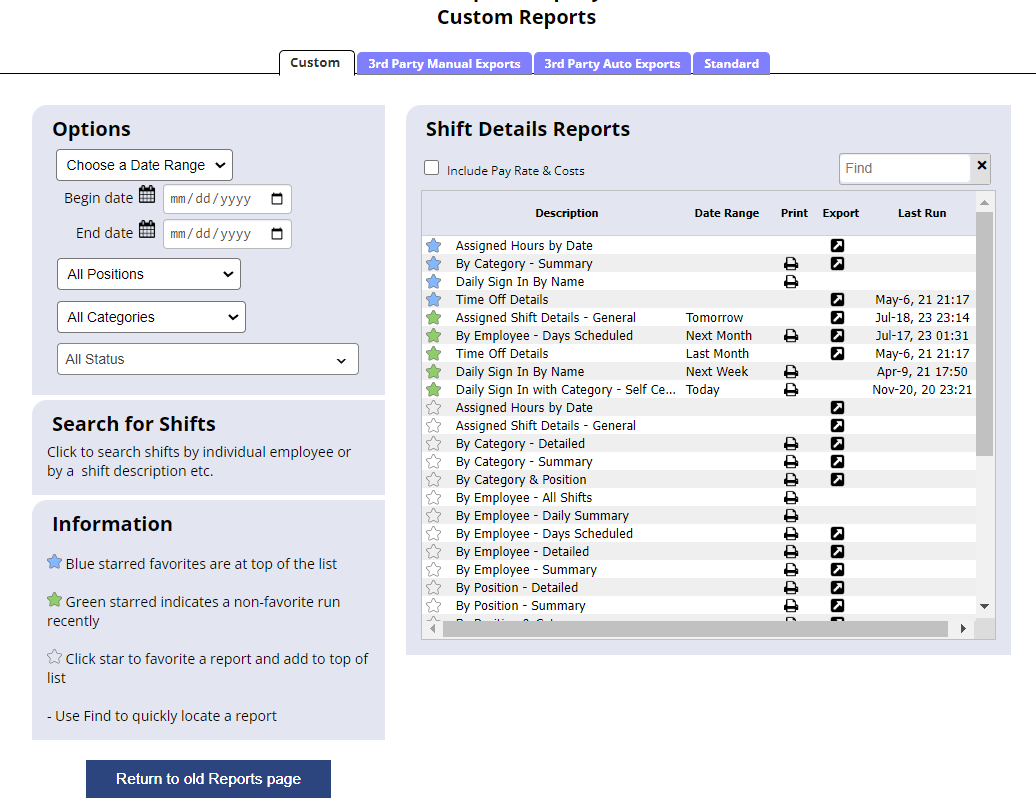The height and width of the screenshot is (801, 1036).
Task: Print the By Employee - All Shifts report
Action: click(x=790, y=498)
